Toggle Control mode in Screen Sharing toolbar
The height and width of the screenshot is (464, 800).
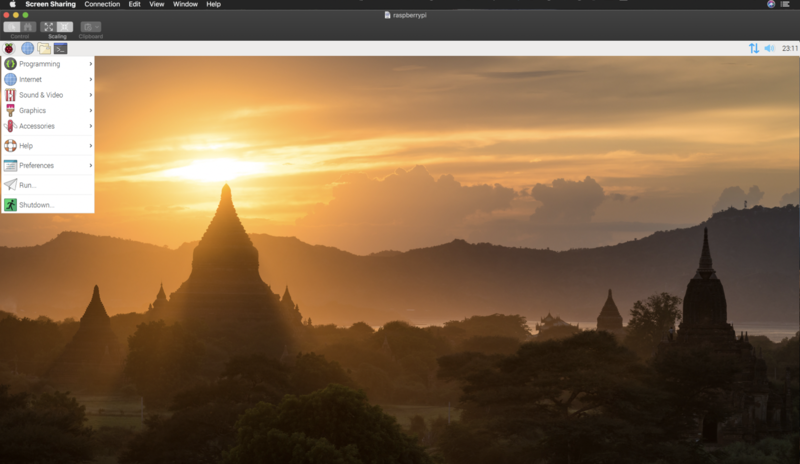pos(12,27)
